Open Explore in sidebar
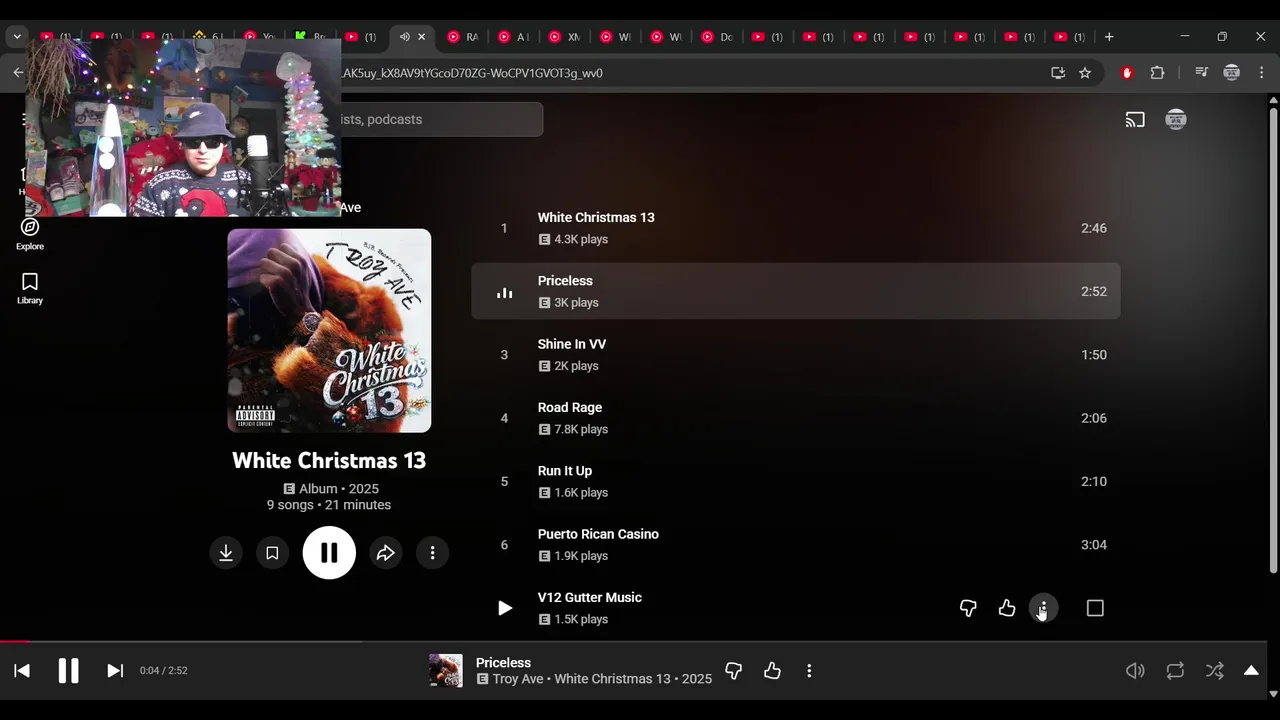The height and width of the screenshot is (720, 1280). pyautogui.click(x=30, y=234)
